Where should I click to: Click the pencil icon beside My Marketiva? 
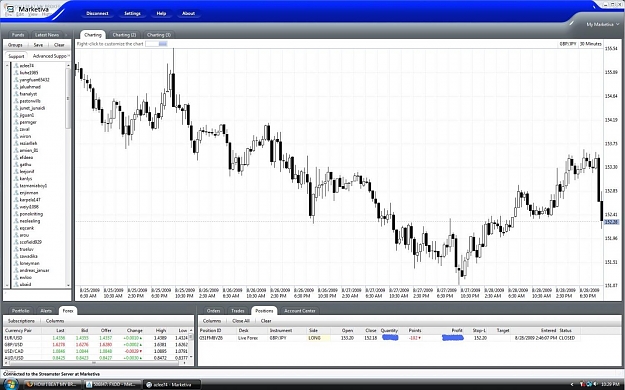[571, 23]
